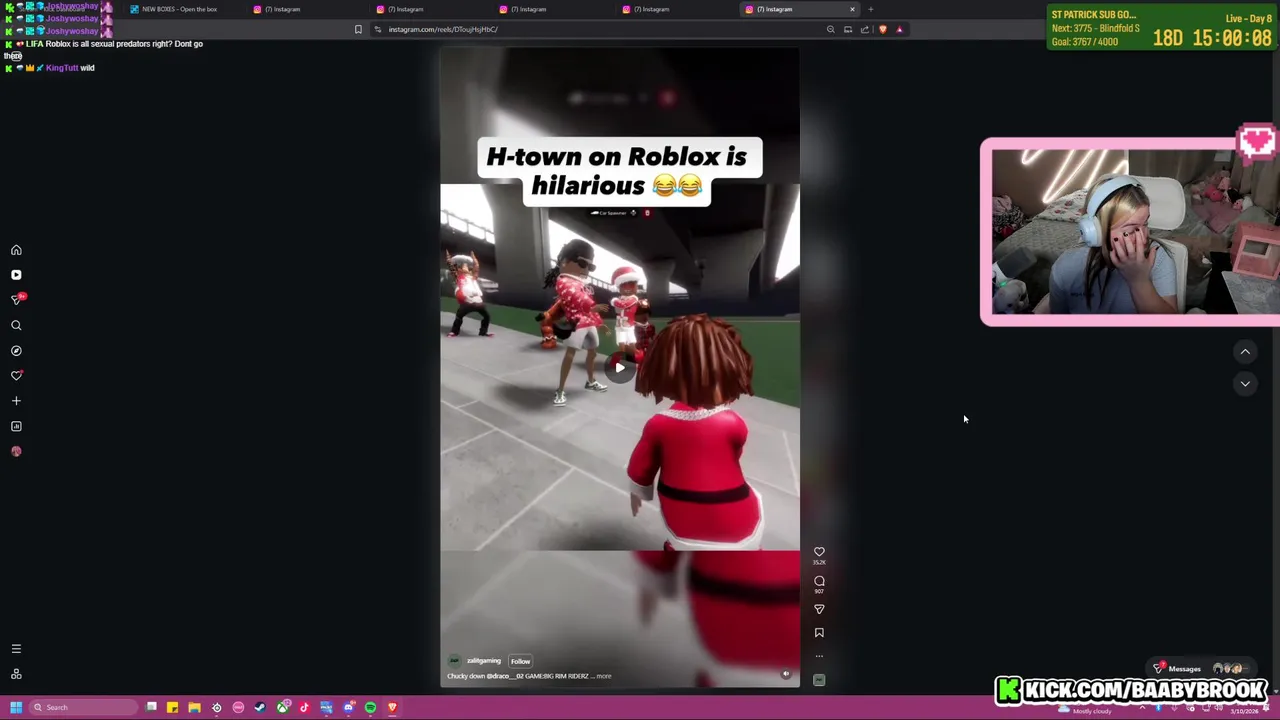Expand the caption with 'more'
Image resolution: width=1280 pixels, height=720 pixels.
click(603, 676)
